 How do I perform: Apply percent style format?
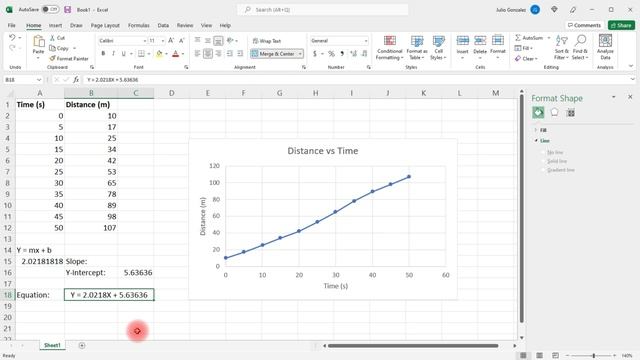(x=331, y=53)
